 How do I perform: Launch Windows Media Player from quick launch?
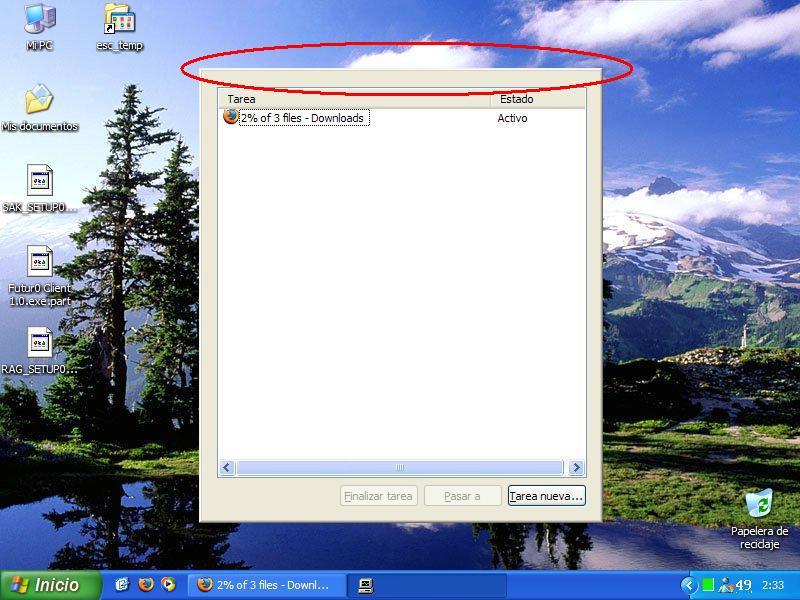click(168, 585)
